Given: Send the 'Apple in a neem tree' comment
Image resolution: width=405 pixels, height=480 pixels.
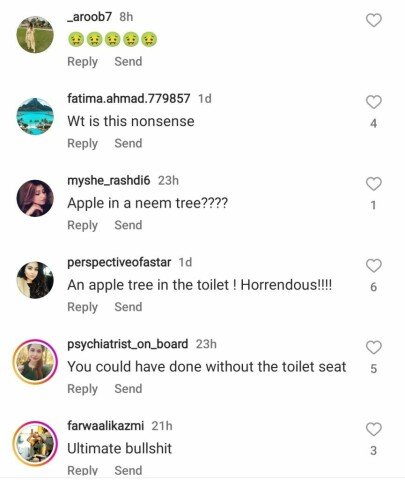Looking at the screenshot, I should coord(128,225).
